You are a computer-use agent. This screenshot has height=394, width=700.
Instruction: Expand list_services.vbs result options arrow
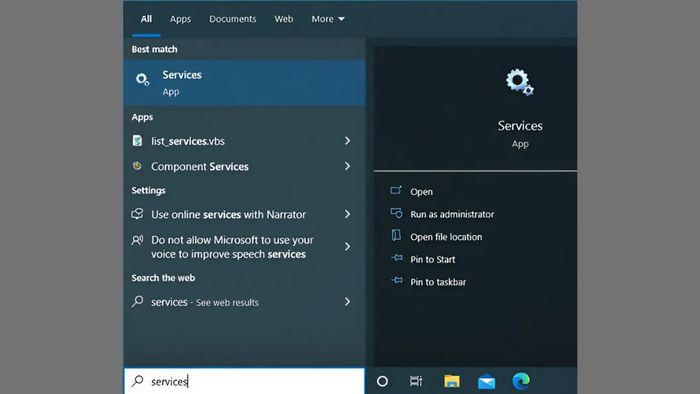tap(347, 141)
